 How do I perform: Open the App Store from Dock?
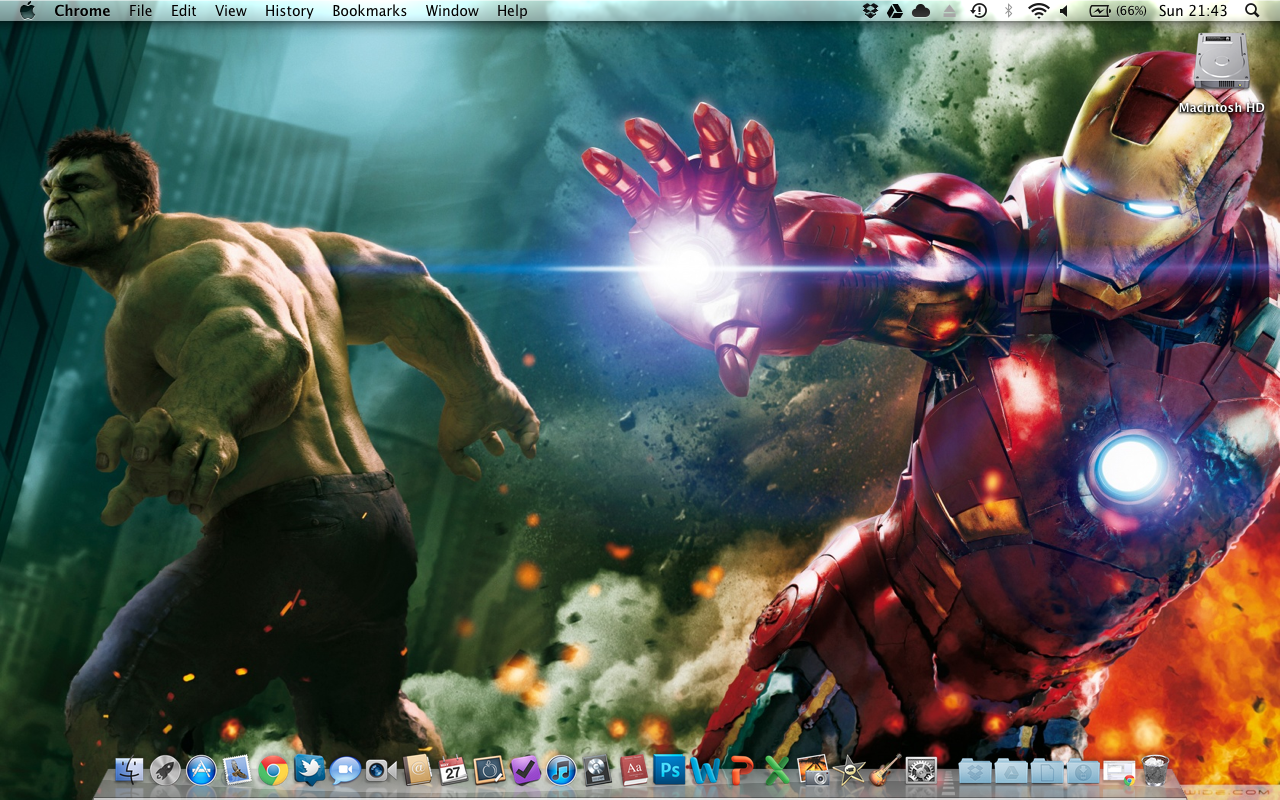[x=201, y=770]
